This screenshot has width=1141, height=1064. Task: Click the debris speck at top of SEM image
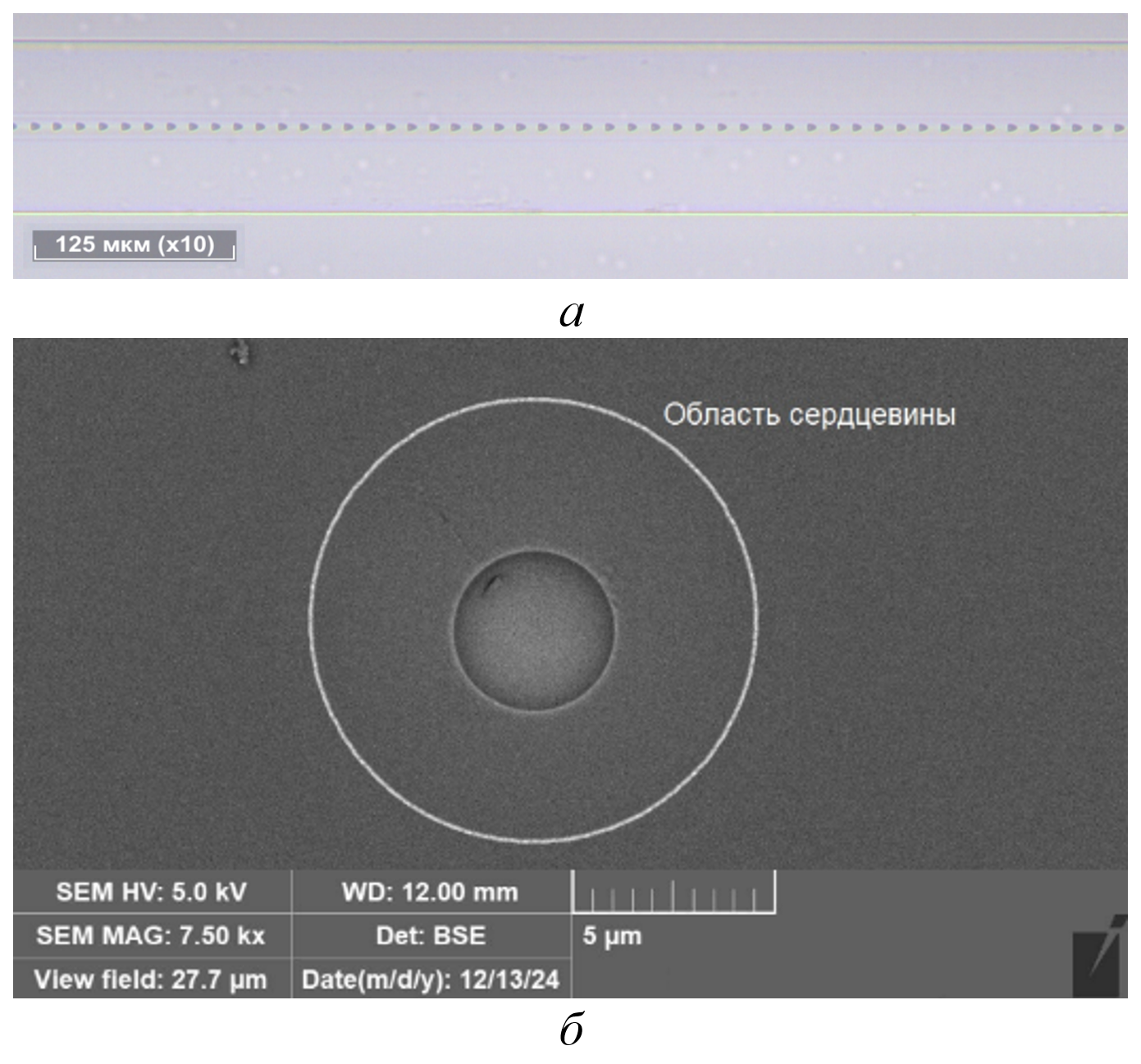click(240, 354)
